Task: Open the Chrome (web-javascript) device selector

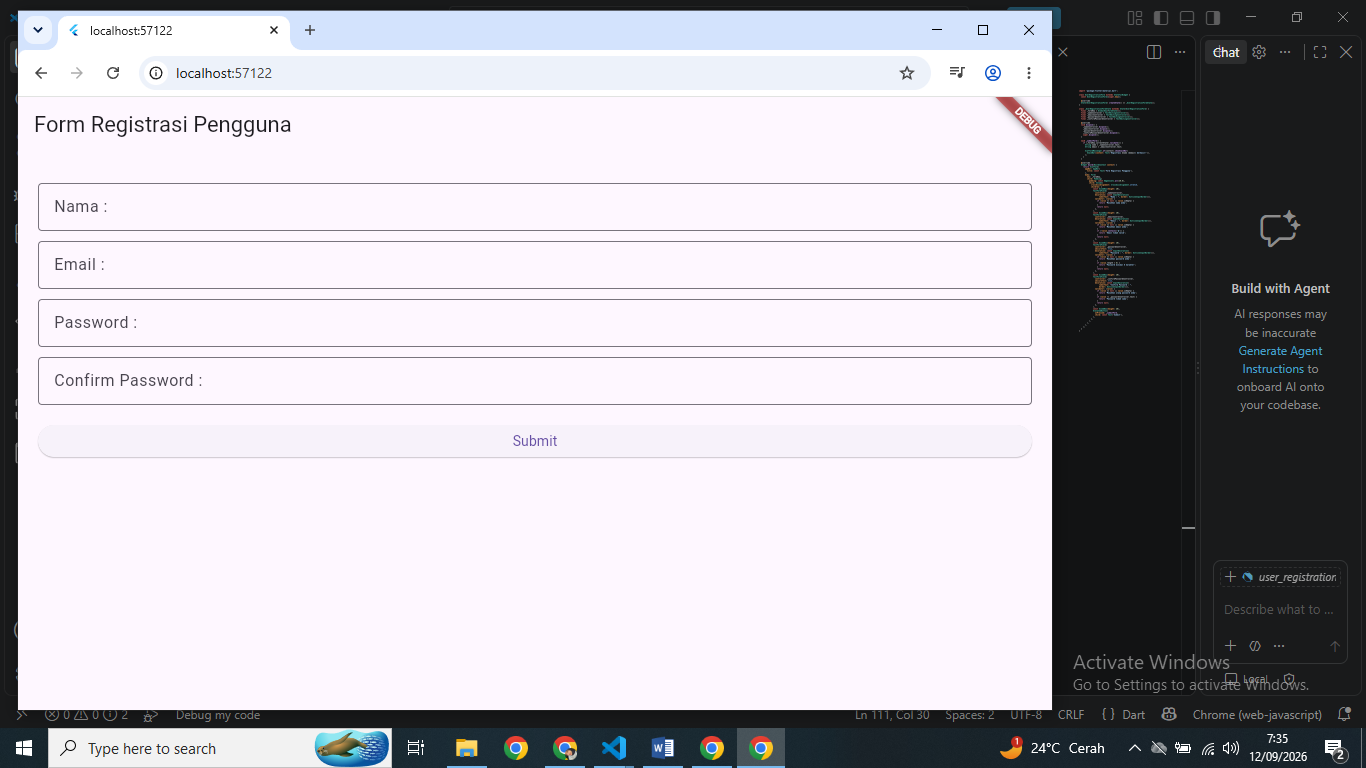Action: coord(1257,715)
